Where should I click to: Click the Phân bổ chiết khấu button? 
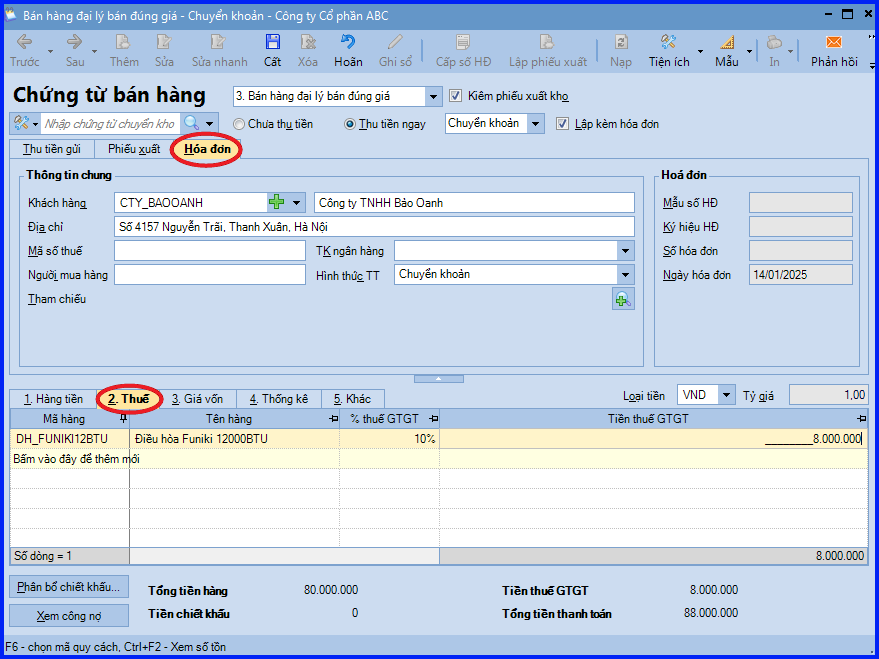coord(69,587)
